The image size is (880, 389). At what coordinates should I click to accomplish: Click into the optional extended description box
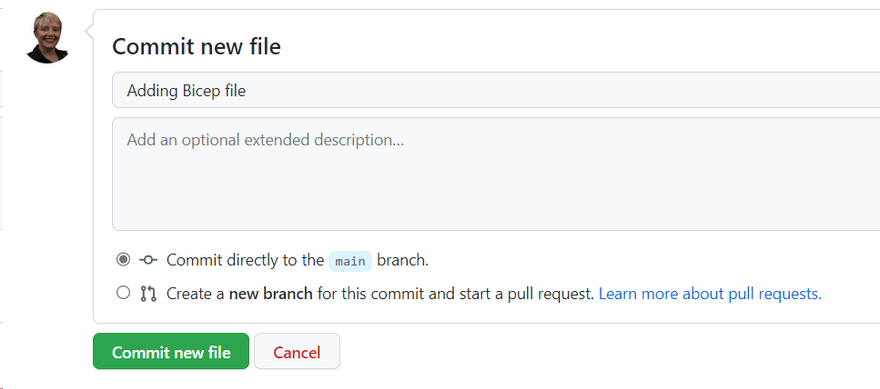(x=496, y=174)
